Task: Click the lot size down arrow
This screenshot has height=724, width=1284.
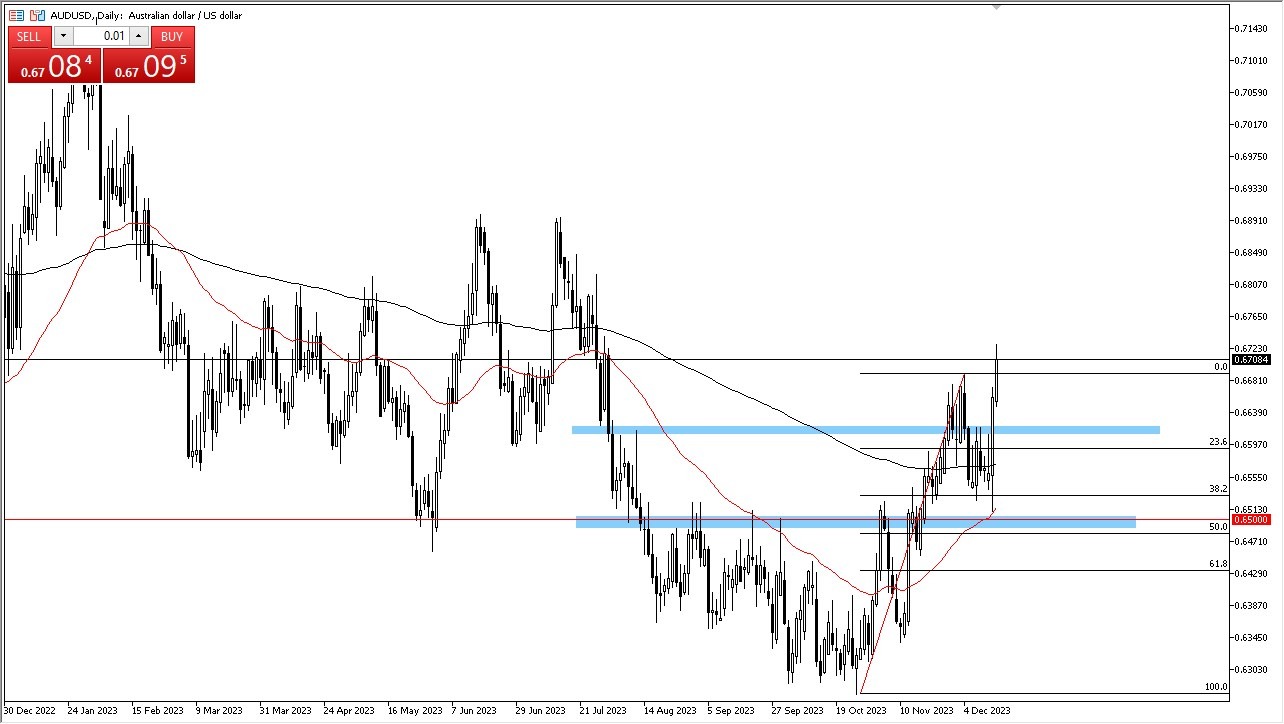Action: [63, 37]
